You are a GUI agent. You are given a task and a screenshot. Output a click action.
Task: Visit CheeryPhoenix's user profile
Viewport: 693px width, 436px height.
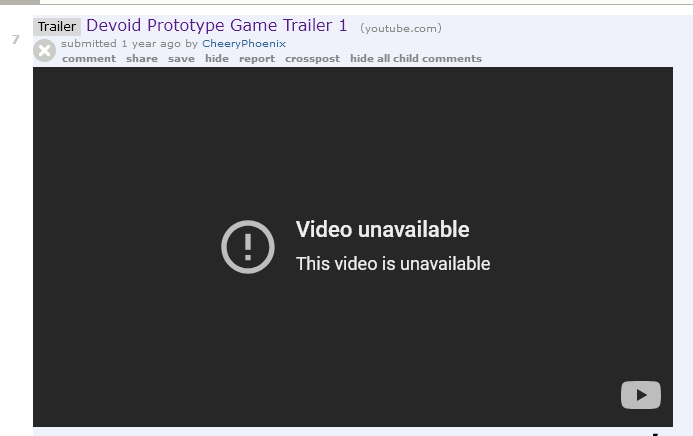point(244,44)
